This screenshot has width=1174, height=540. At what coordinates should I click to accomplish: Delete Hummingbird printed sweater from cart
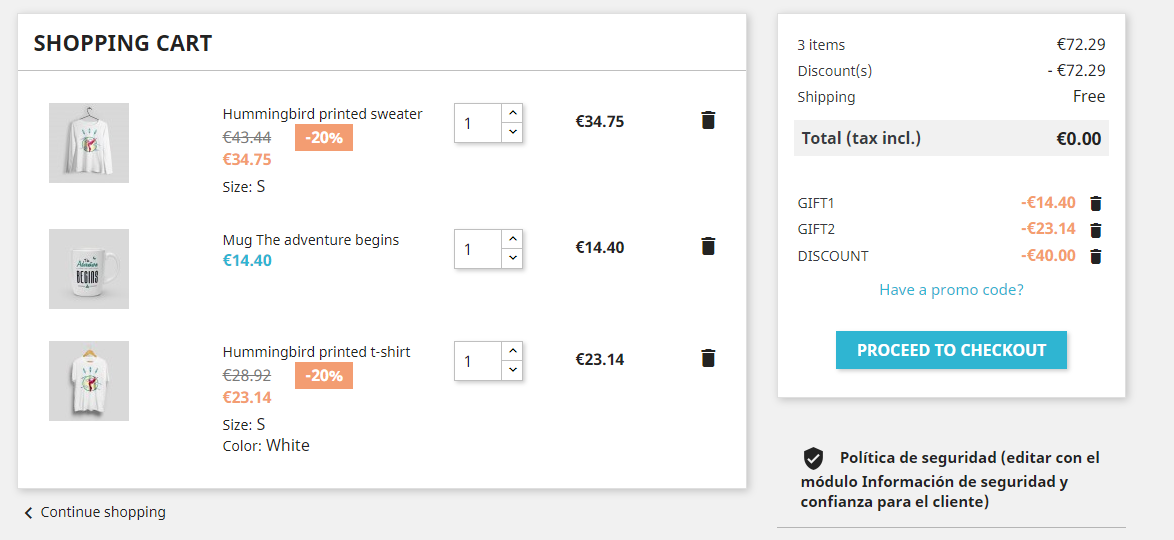(x=708, y=121)
